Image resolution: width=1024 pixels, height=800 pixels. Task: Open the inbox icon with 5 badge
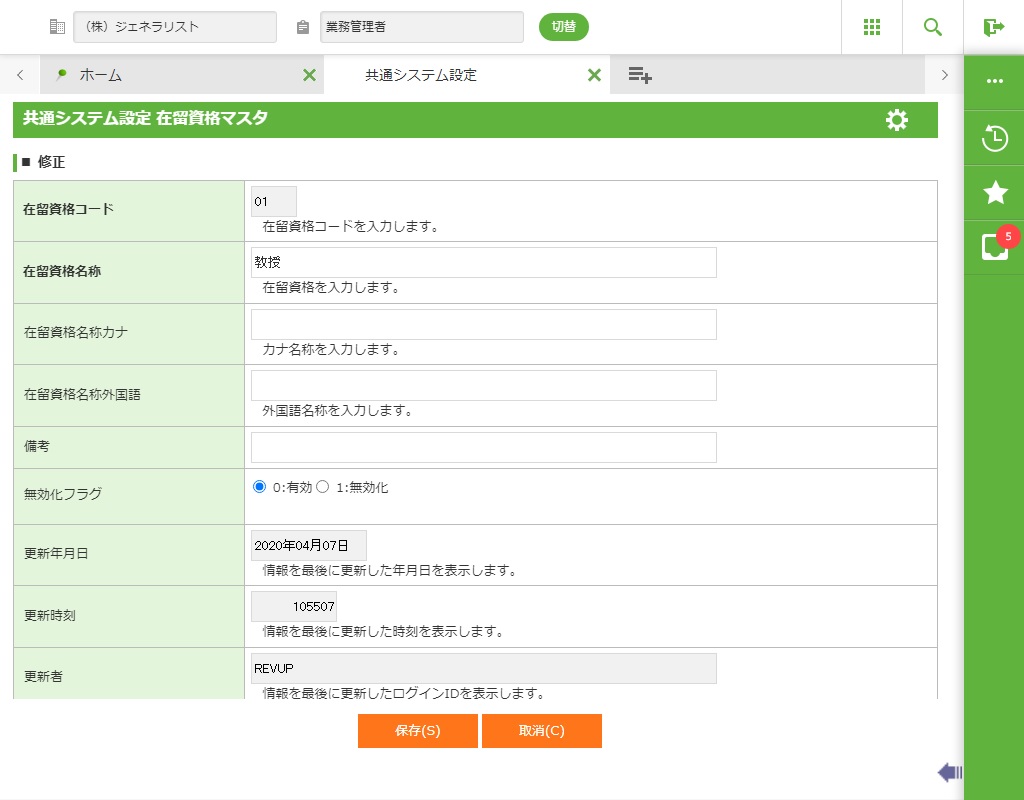[x=994, y=246]
